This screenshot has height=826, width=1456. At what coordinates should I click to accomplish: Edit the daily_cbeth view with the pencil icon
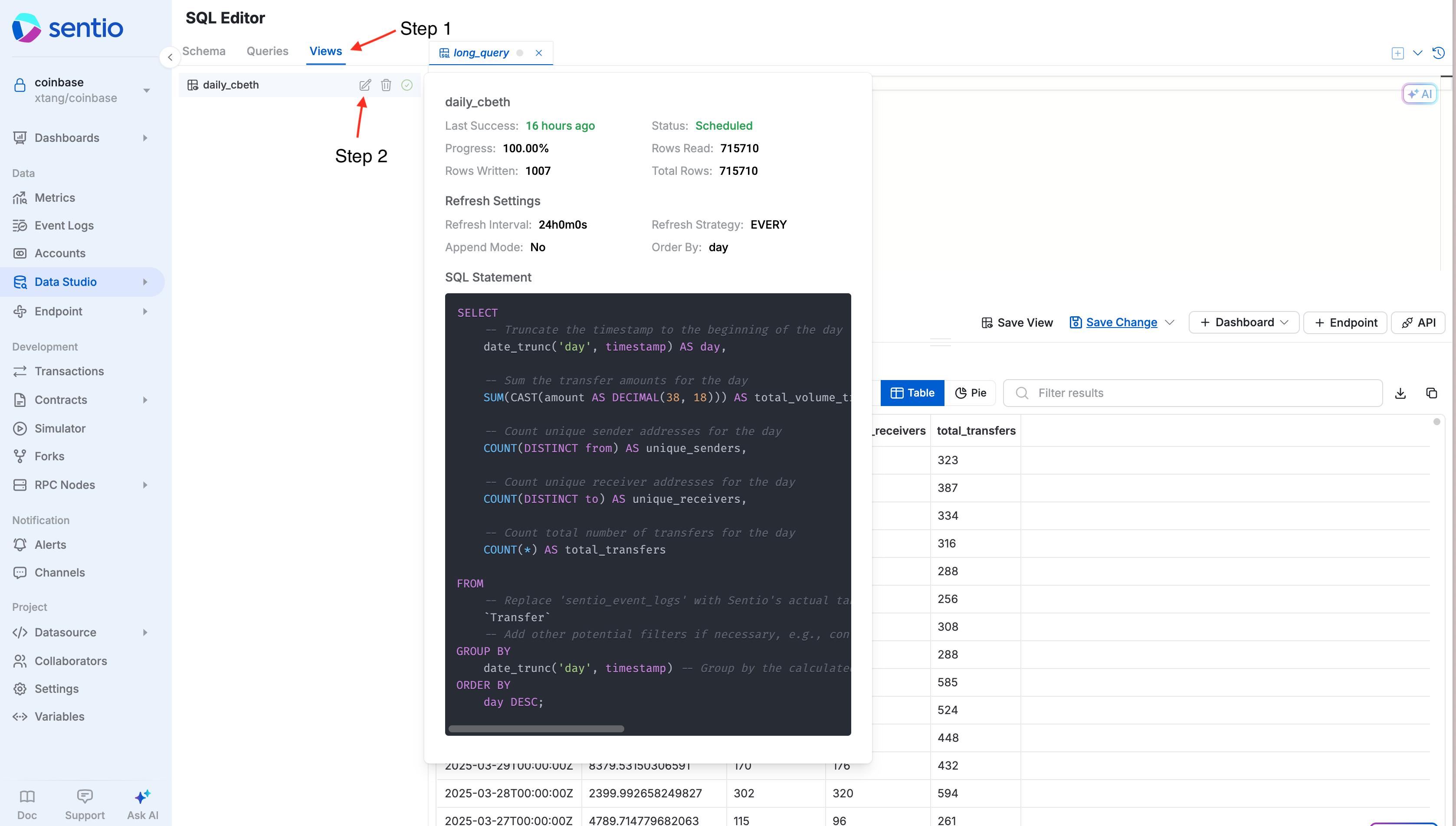pos(365,85)
